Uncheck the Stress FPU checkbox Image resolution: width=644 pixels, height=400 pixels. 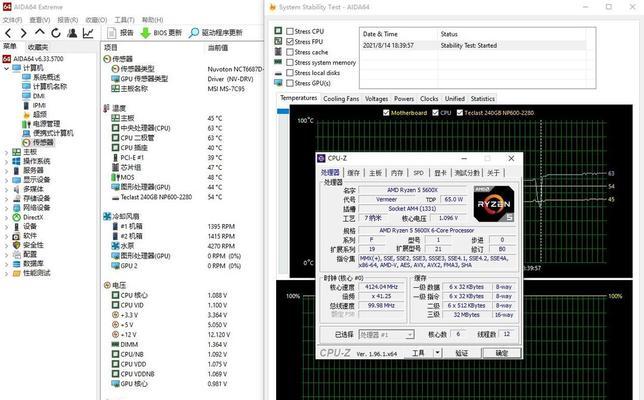click(290, 41)
